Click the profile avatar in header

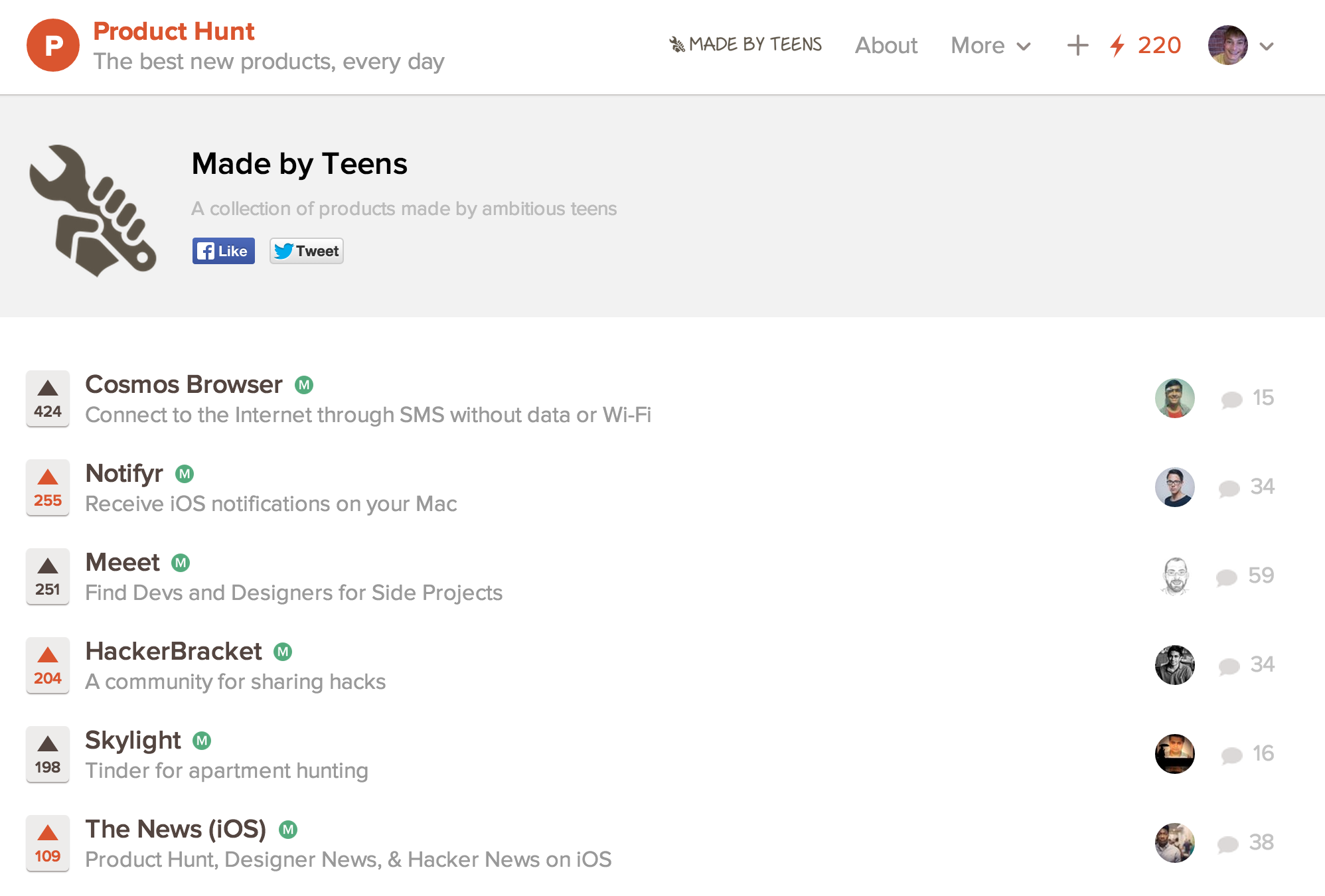coord(1227,45)
